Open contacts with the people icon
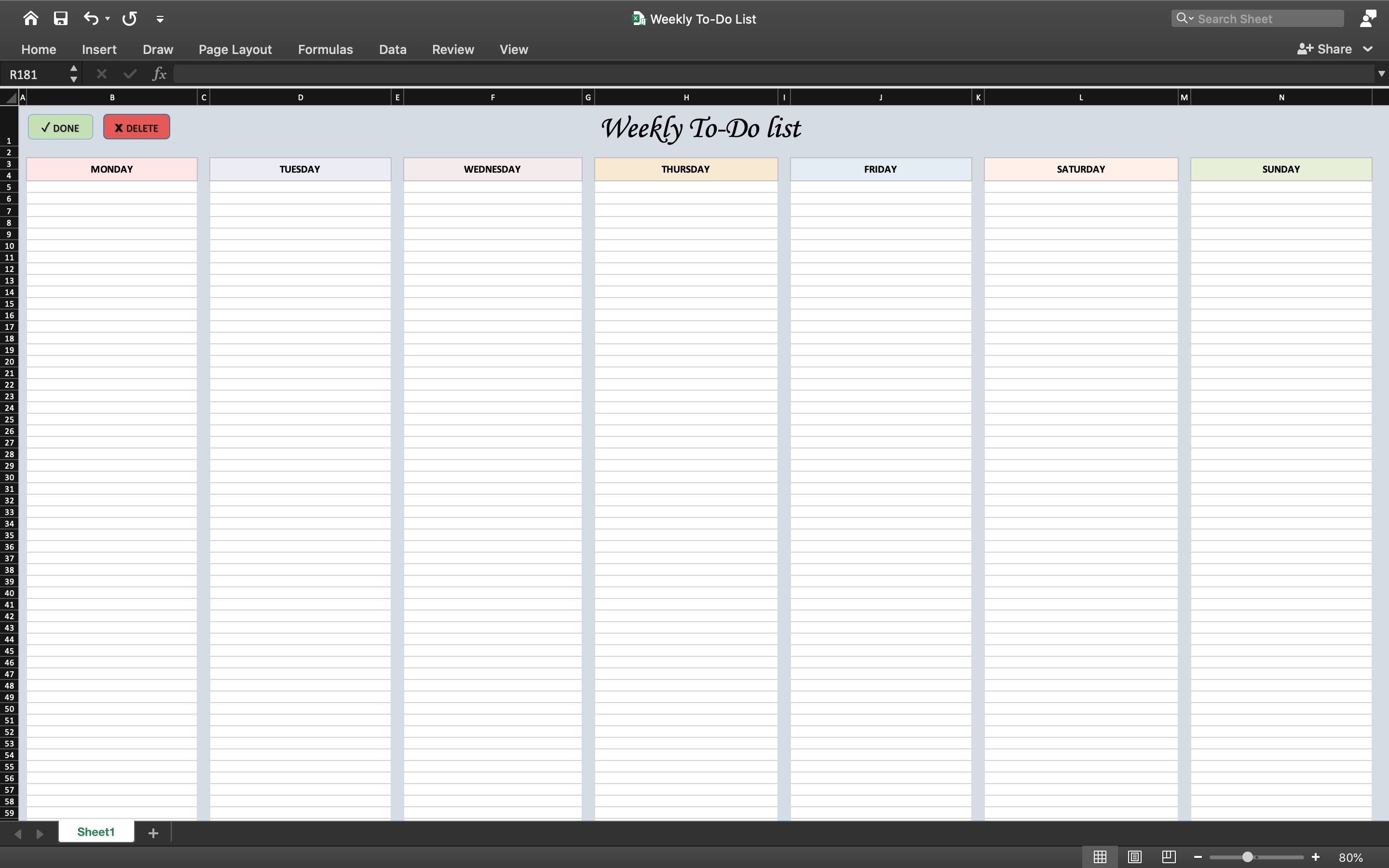1389x868 pixels. click(1368, 18)
